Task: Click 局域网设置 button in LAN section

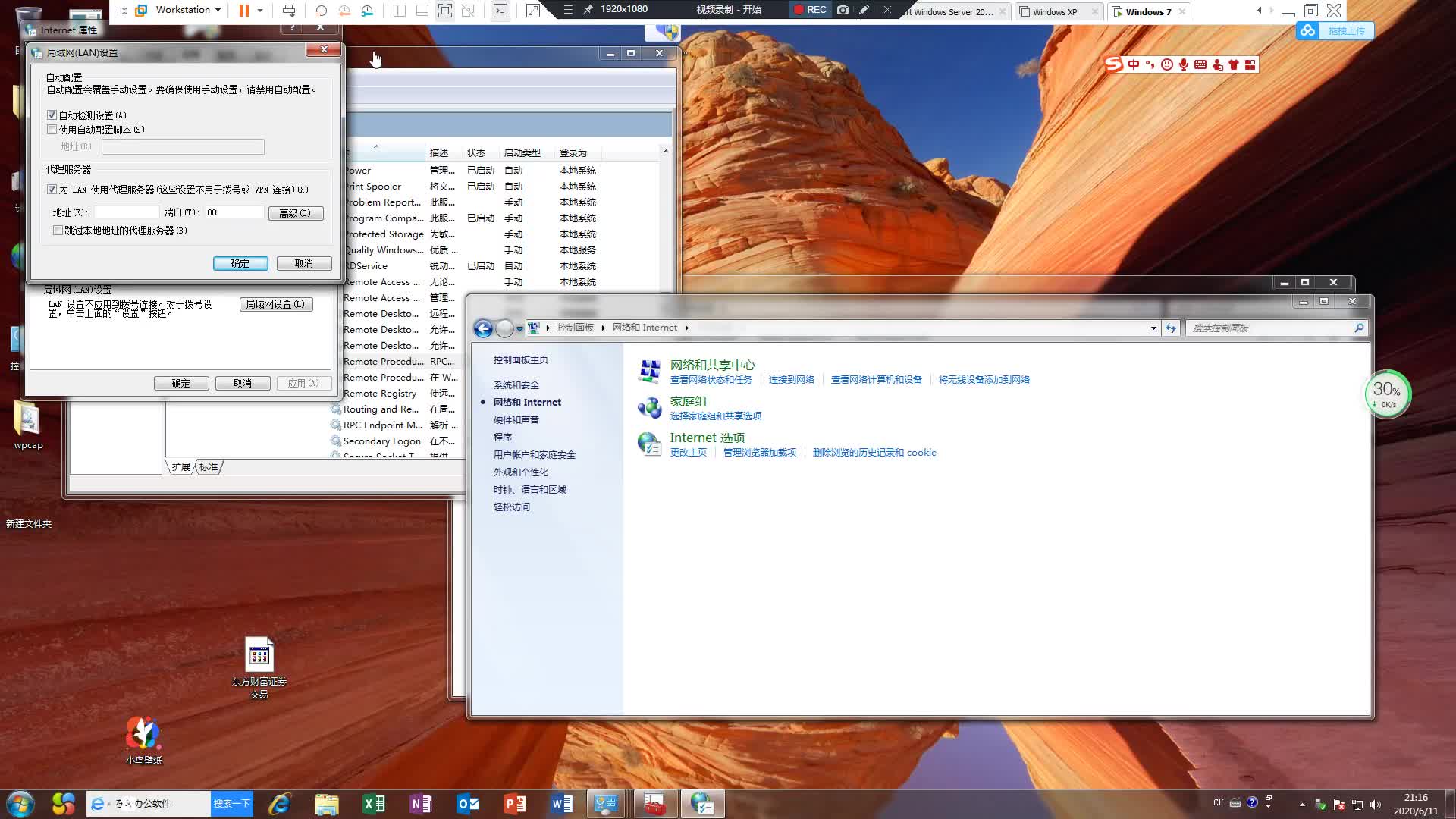Action: (x=275, y=304)
